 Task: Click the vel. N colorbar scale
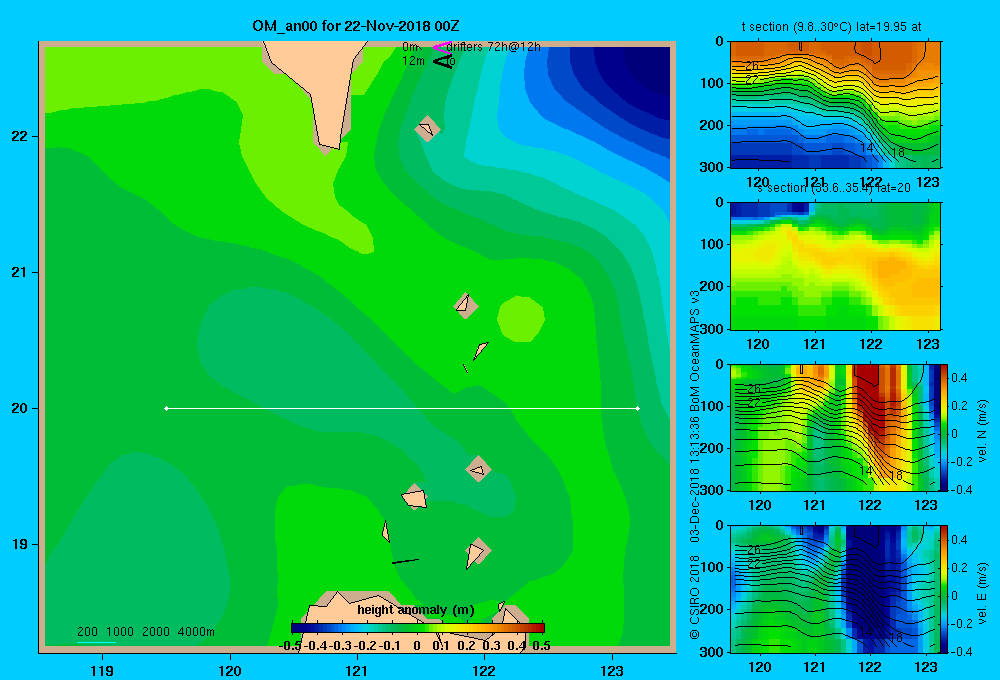(944, 427)
